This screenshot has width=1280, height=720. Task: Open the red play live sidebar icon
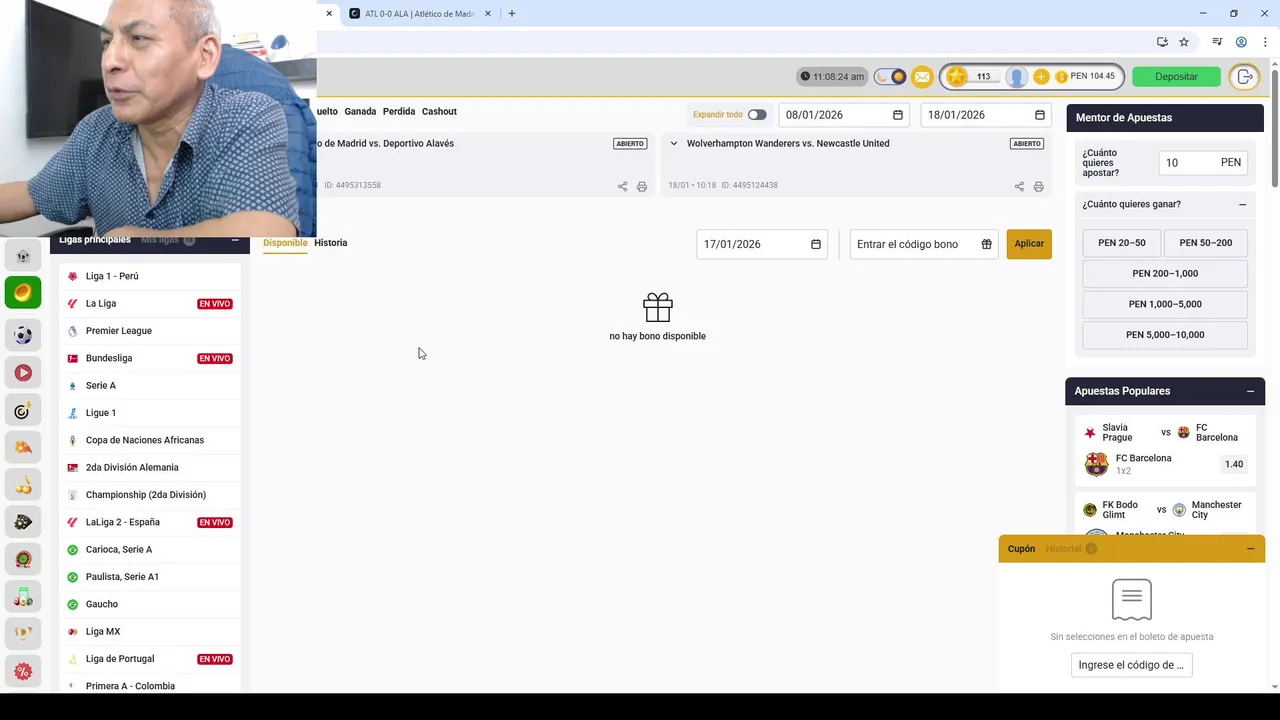[23, 373]
